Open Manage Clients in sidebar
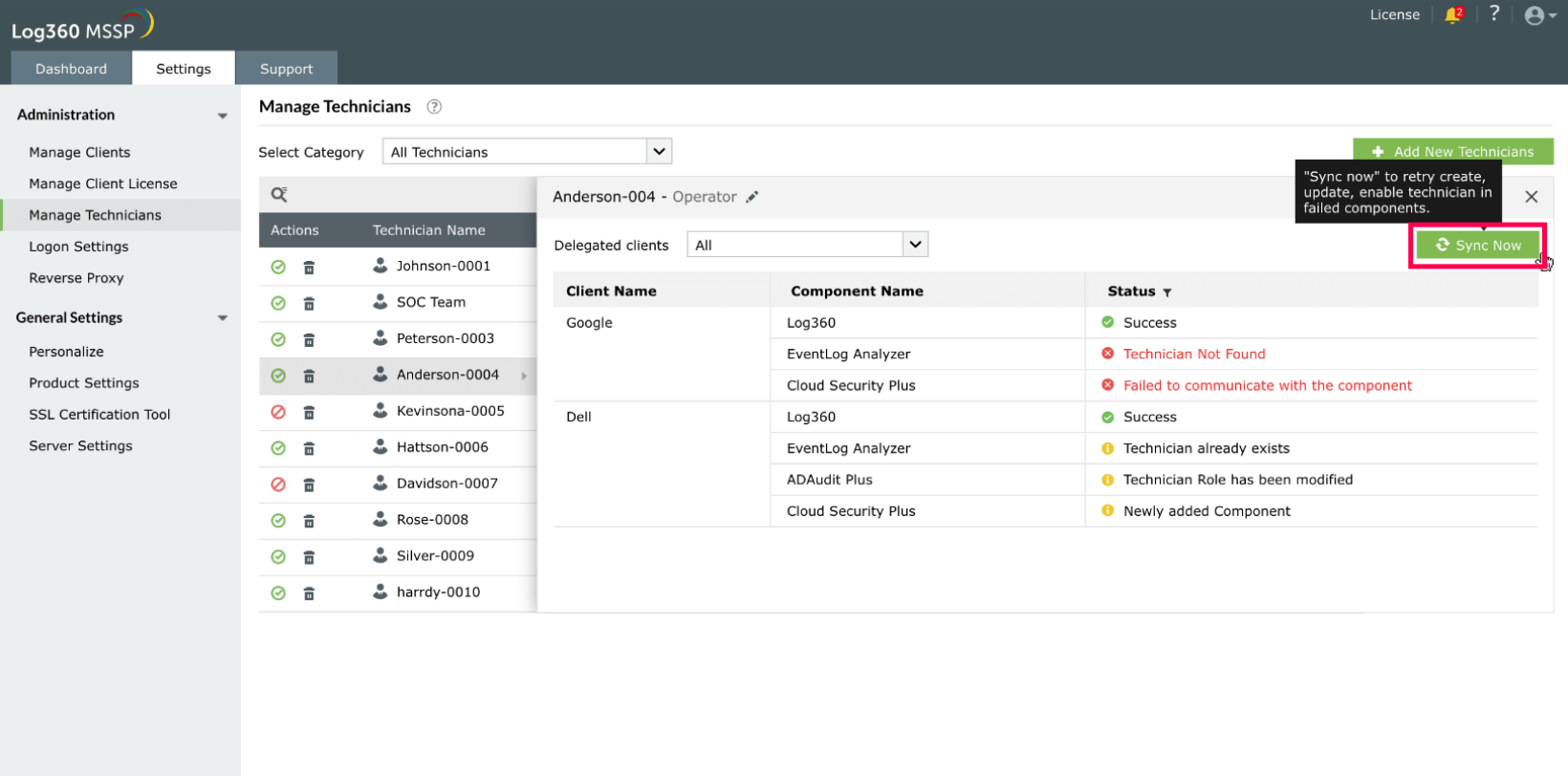The height and width of the screenshot is (776, 1568). point(79,153)
